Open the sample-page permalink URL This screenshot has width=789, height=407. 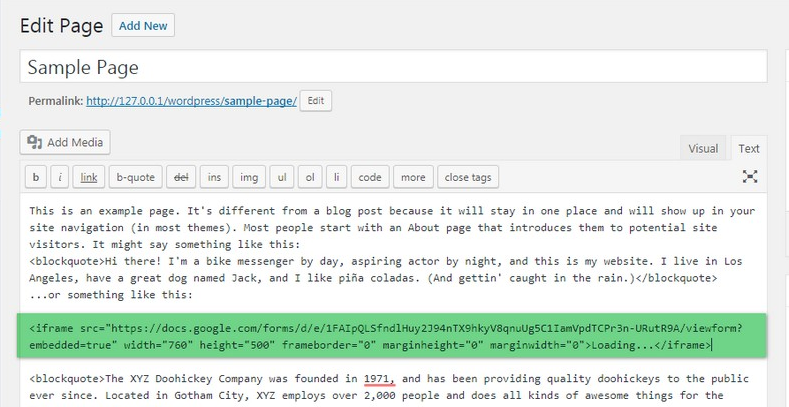(191, 101)
